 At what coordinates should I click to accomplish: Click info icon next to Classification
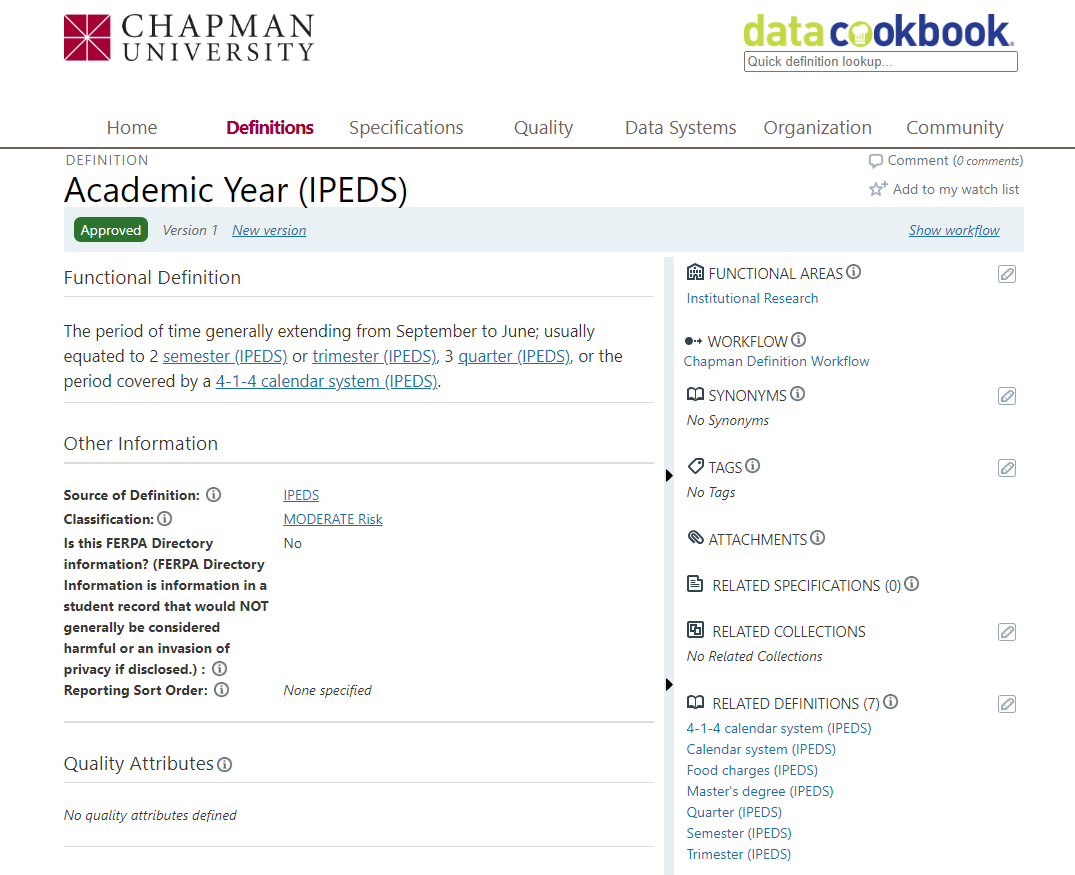[x=165, y=519]
